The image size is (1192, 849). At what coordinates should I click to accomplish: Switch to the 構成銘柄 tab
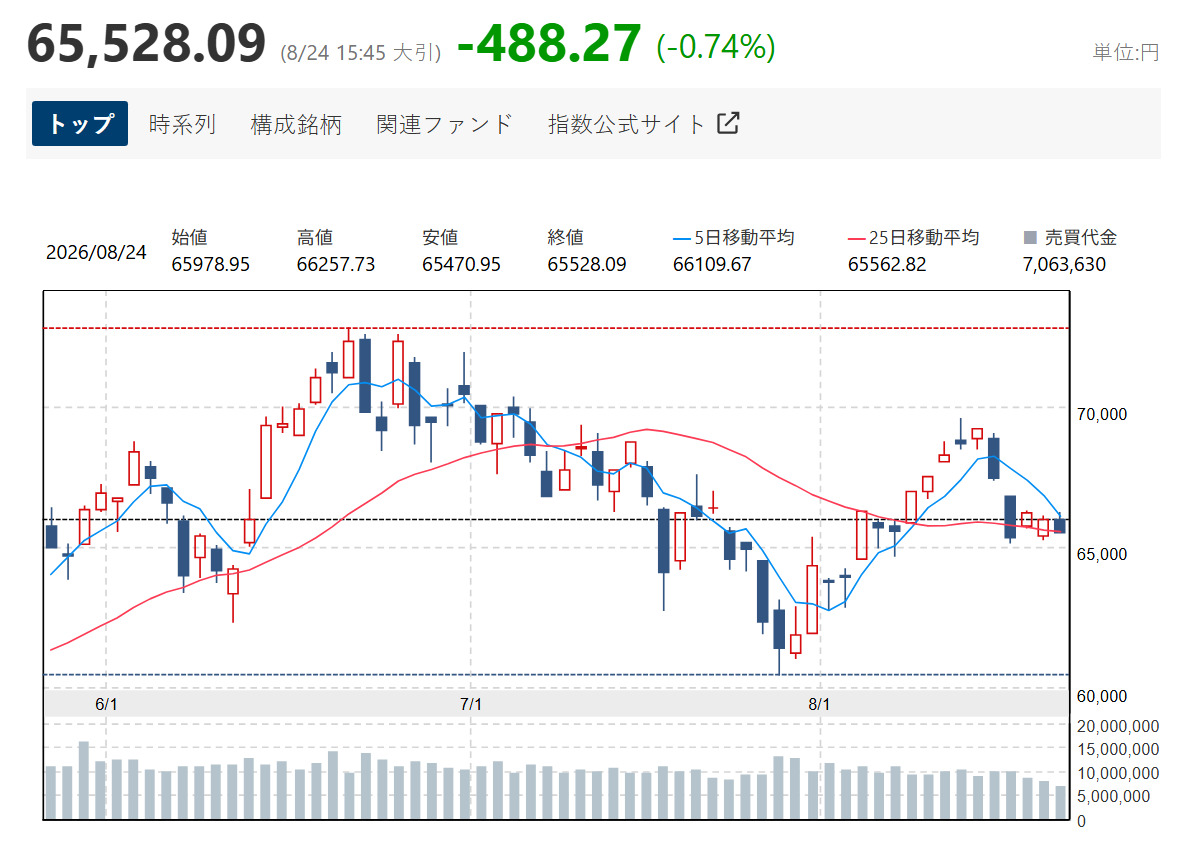click(296, 124)
